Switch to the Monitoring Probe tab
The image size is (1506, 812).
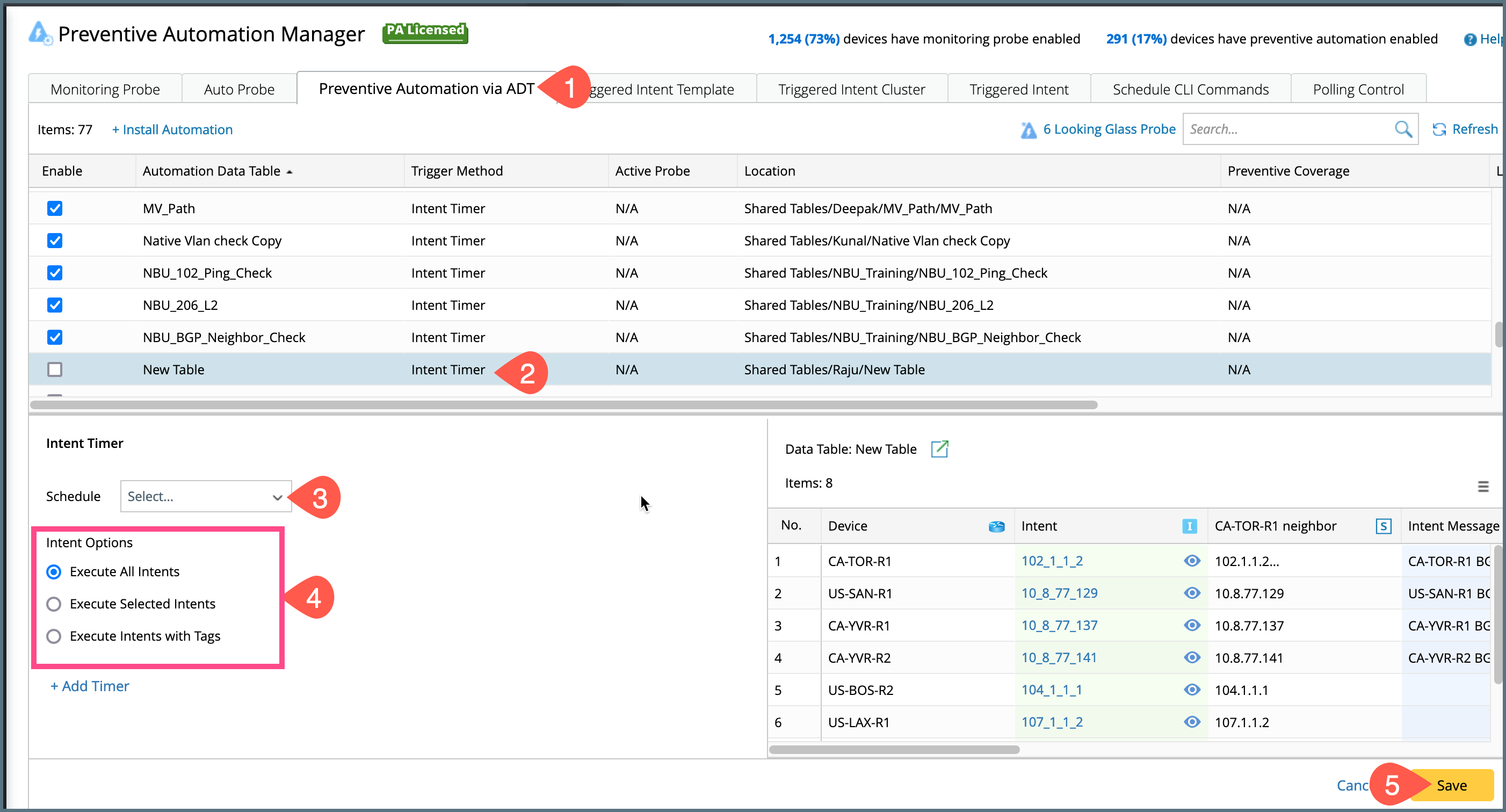coord(105,90)
